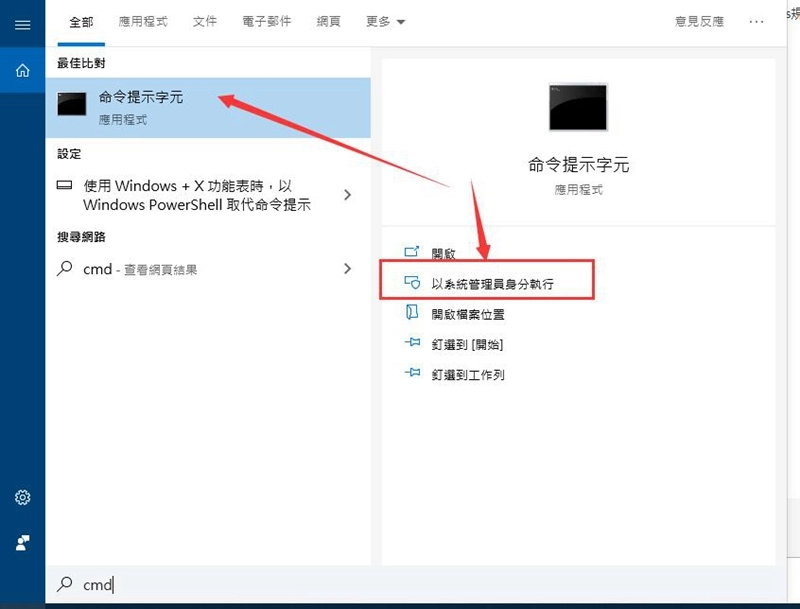
Task: Select 命令提示字元 best match result
Action: 208,108
